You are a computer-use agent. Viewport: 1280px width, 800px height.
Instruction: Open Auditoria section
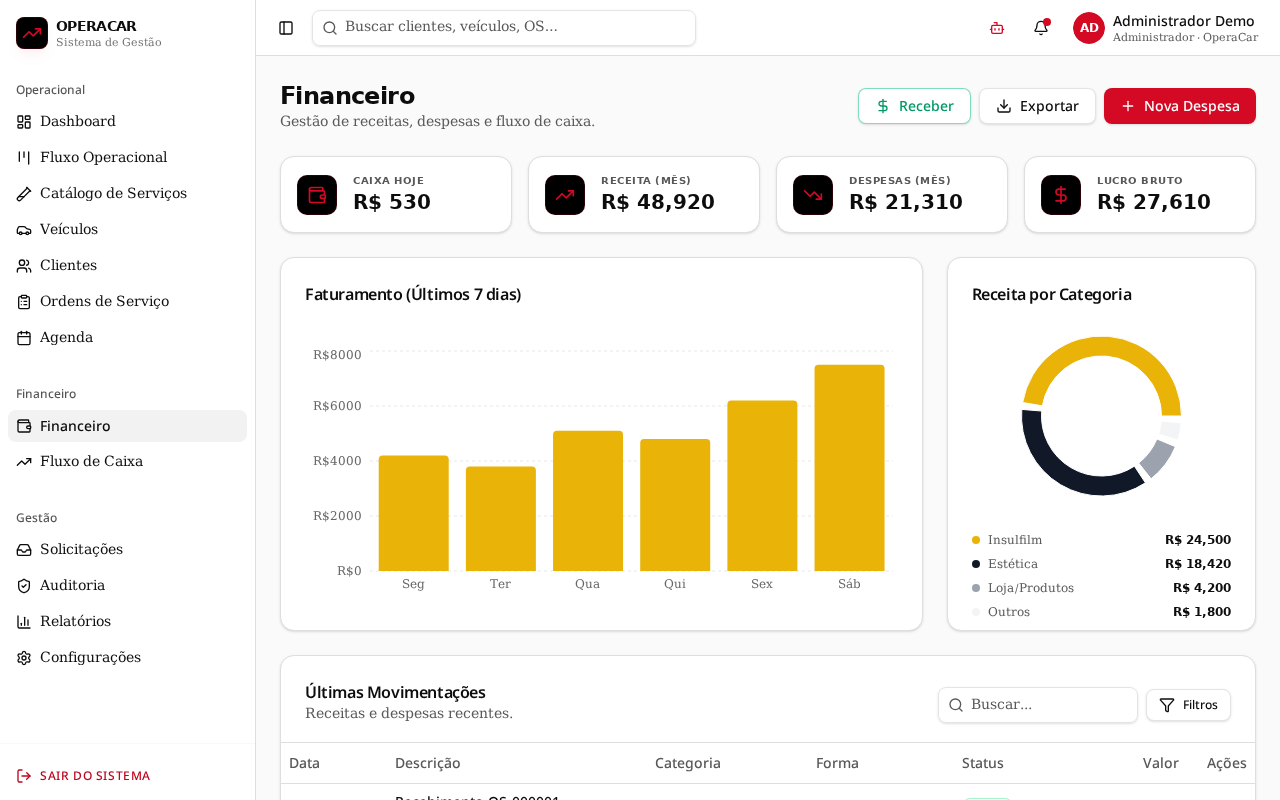(127, 586)
